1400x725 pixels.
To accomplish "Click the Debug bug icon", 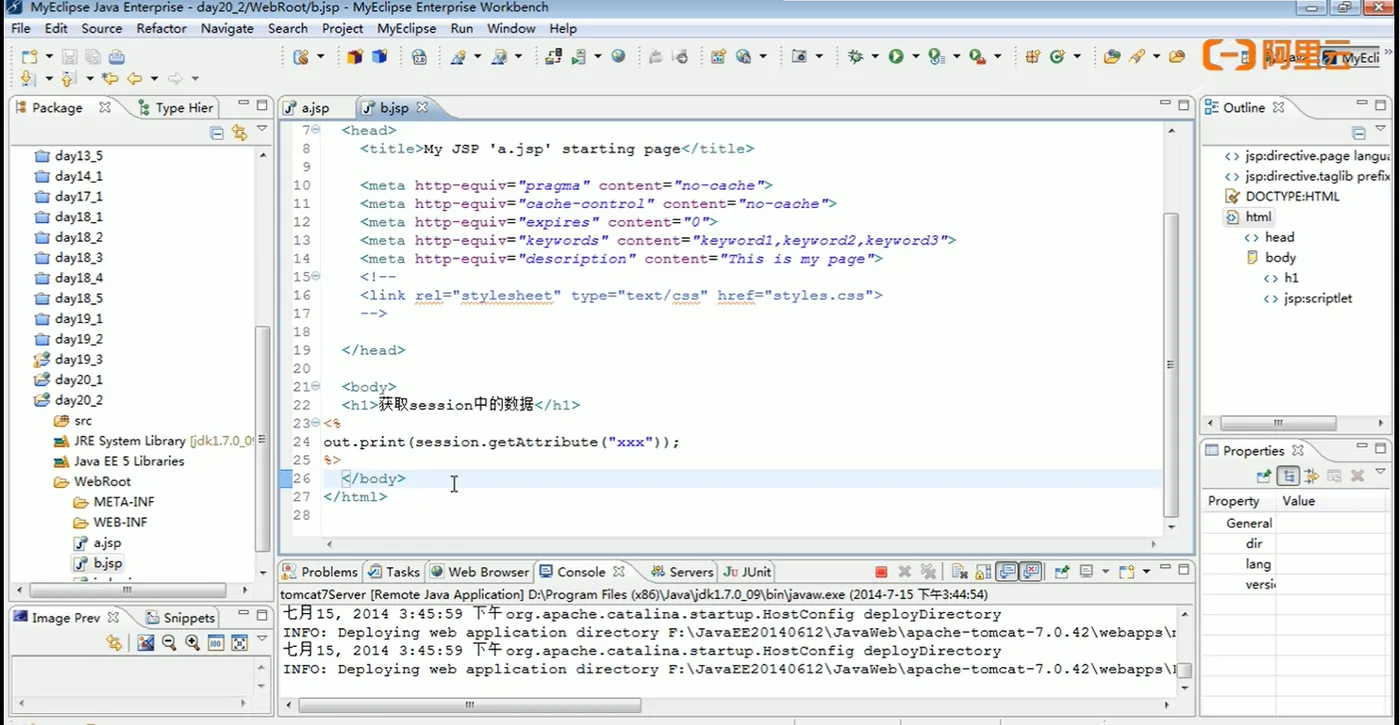I will (x=855, y=57).
